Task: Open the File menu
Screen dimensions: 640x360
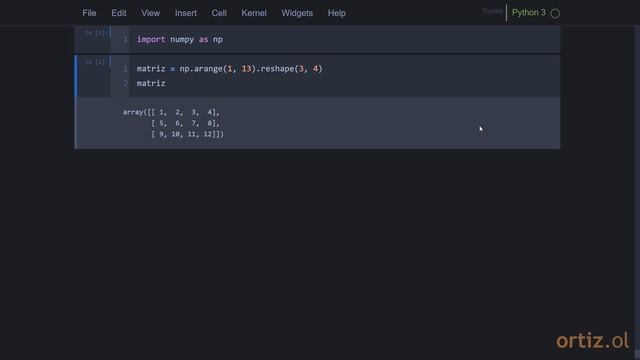Action: point(89,13)
